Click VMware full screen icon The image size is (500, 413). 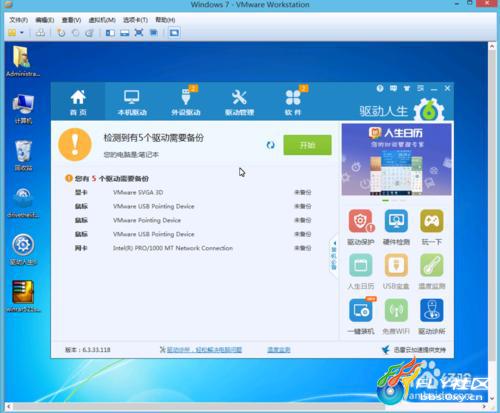pyautogui.click(x=139, y=33)
